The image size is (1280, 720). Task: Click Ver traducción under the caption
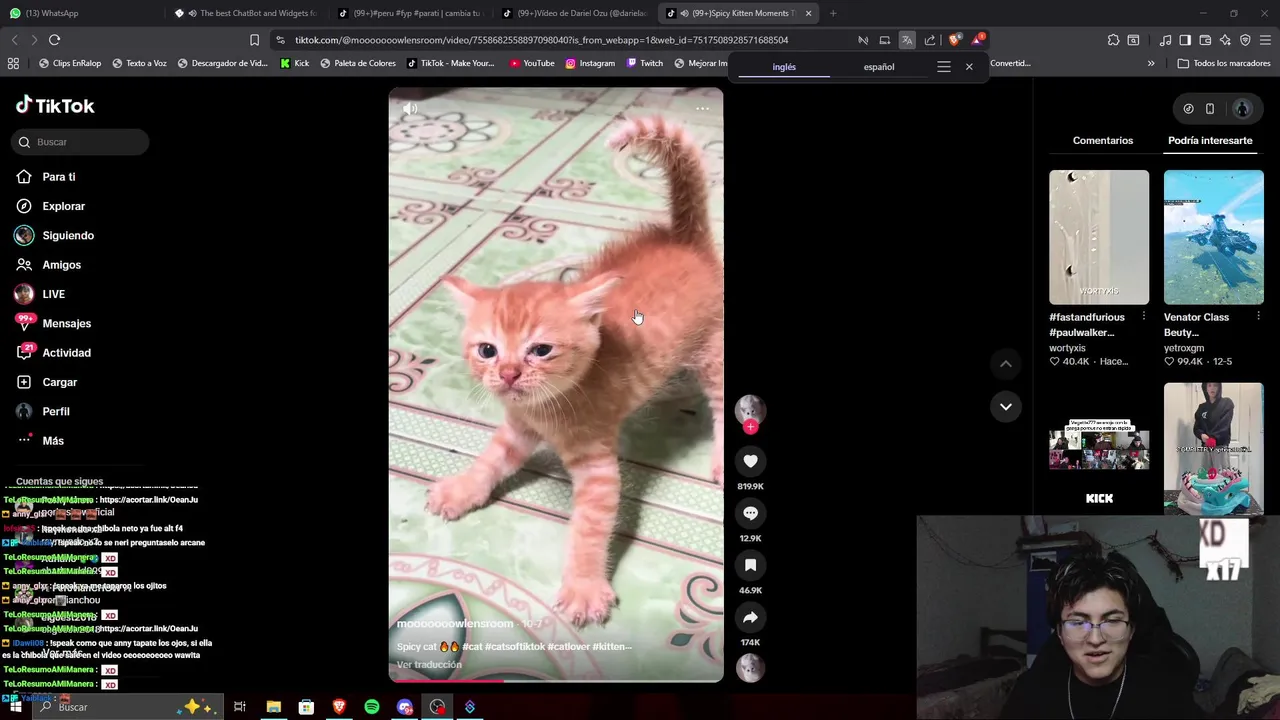click(x=429, y=664)
